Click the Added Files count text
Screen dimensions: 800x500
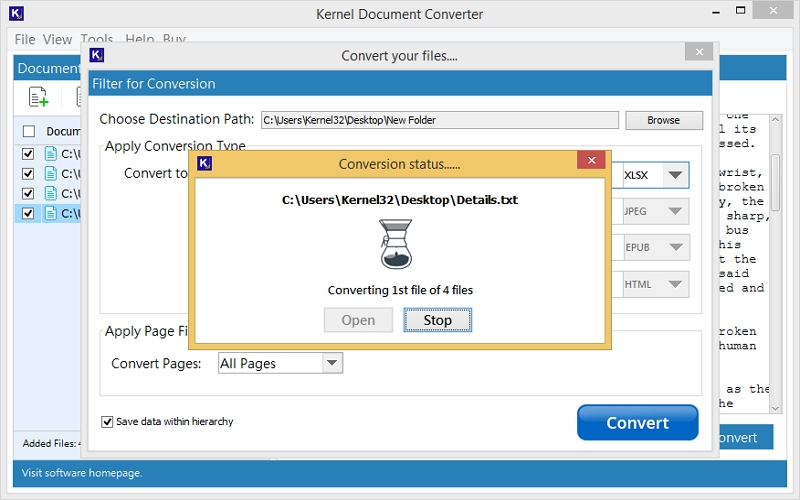click(52, 443)
